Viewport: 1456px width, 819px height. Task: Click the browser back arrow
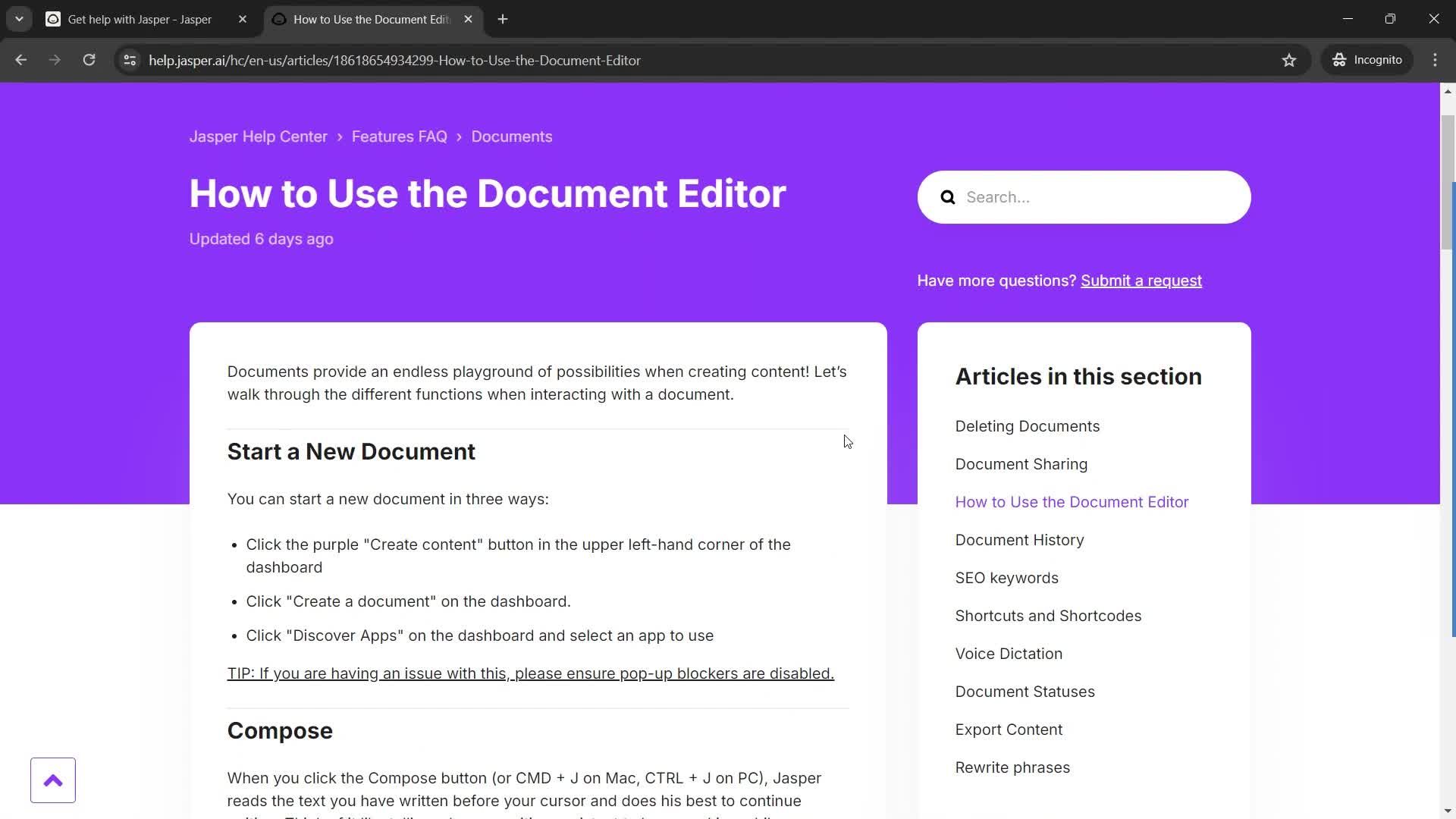point(20,60)
